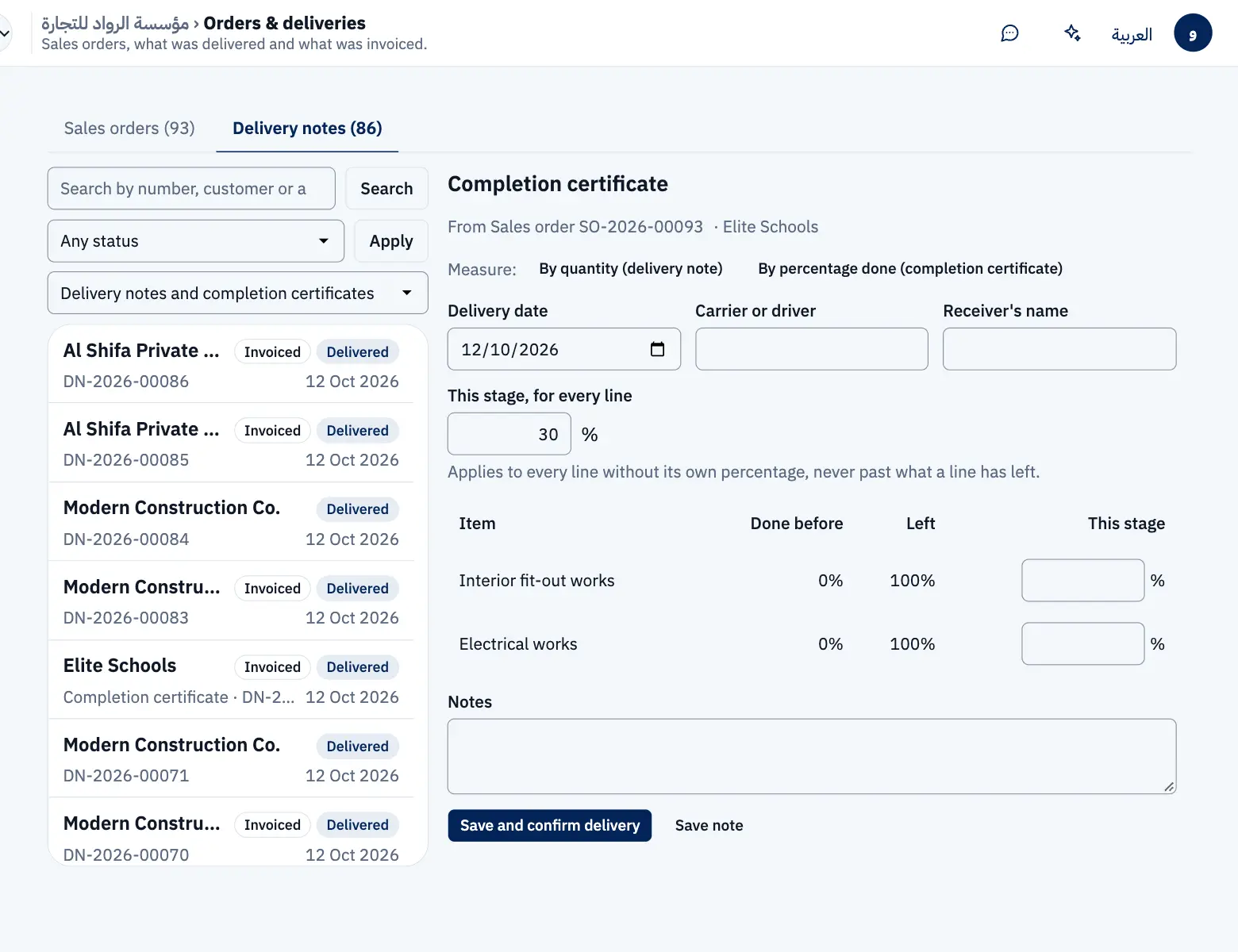Click the Delivered badge on DN-2026-00084
Image resolution: width=1238 pixels, height=952 pixels.
(358, 509)
